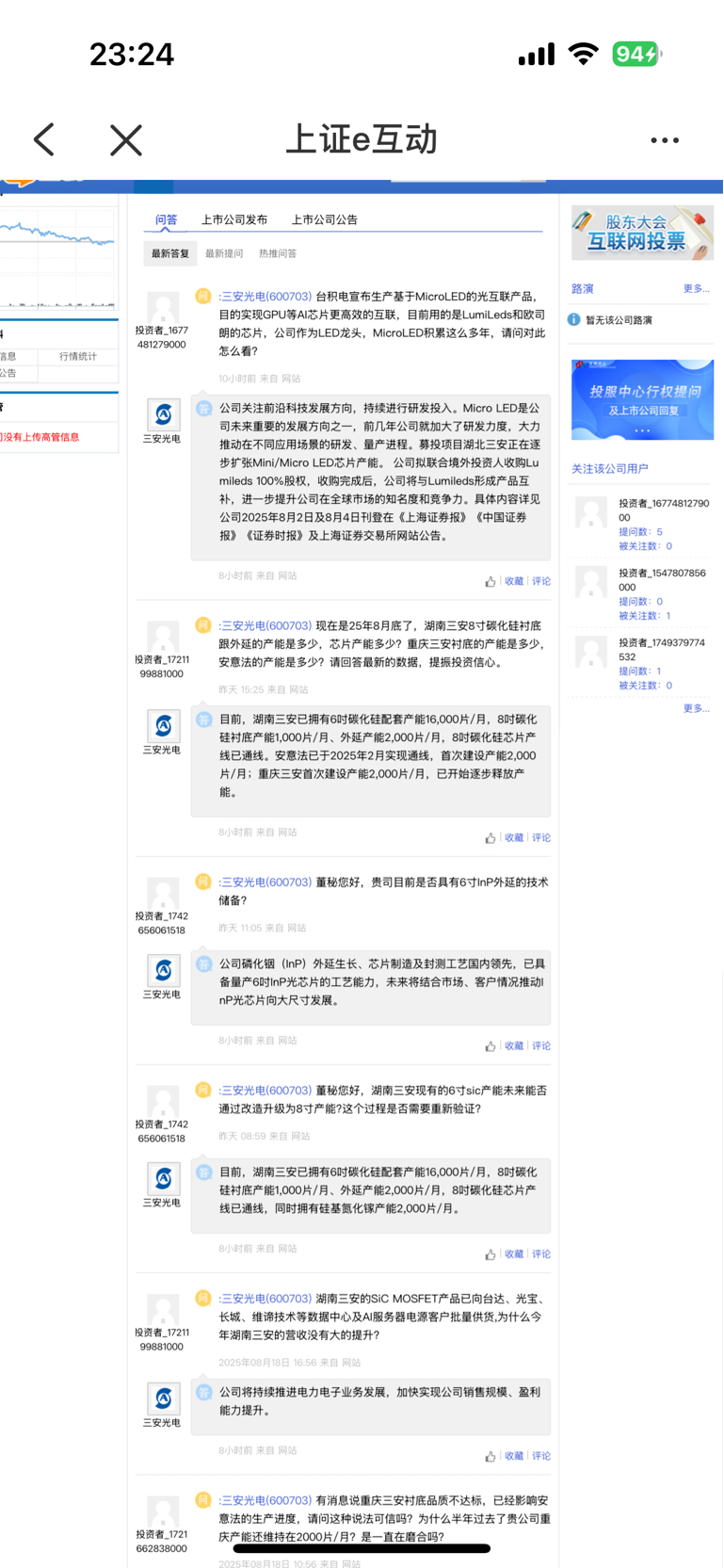Click 被关注数: 1 of second follower
Viewport: 724px width, 1568px height.
645,616
